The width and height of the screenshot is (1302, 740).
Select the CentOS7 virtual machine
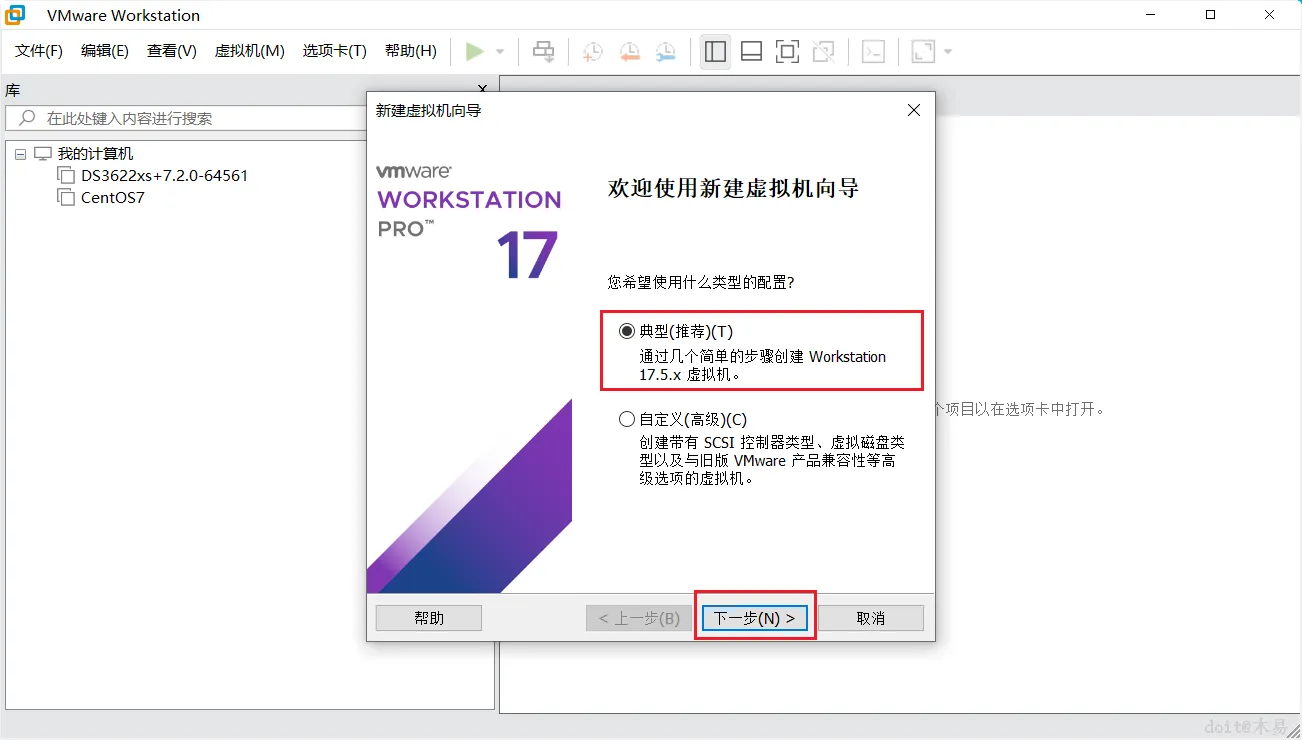click(113, 198)
